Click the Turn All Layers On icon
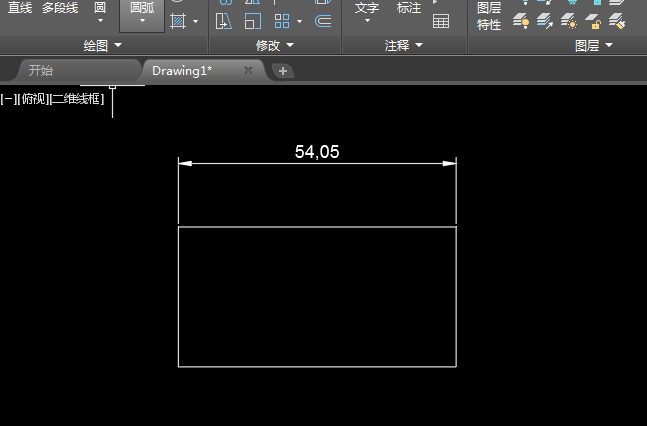647x426 pixels. click(x=521, y=21)
